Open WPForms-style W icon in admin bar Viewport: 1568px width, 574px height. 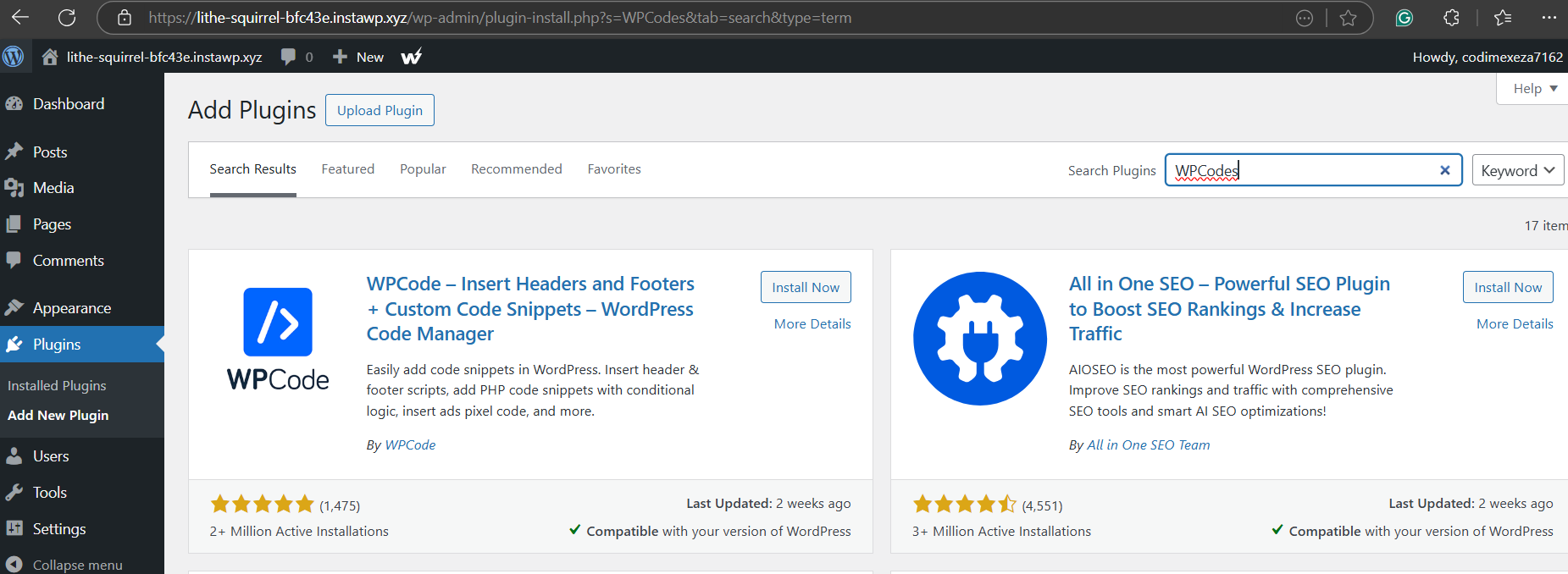point(412,57)
